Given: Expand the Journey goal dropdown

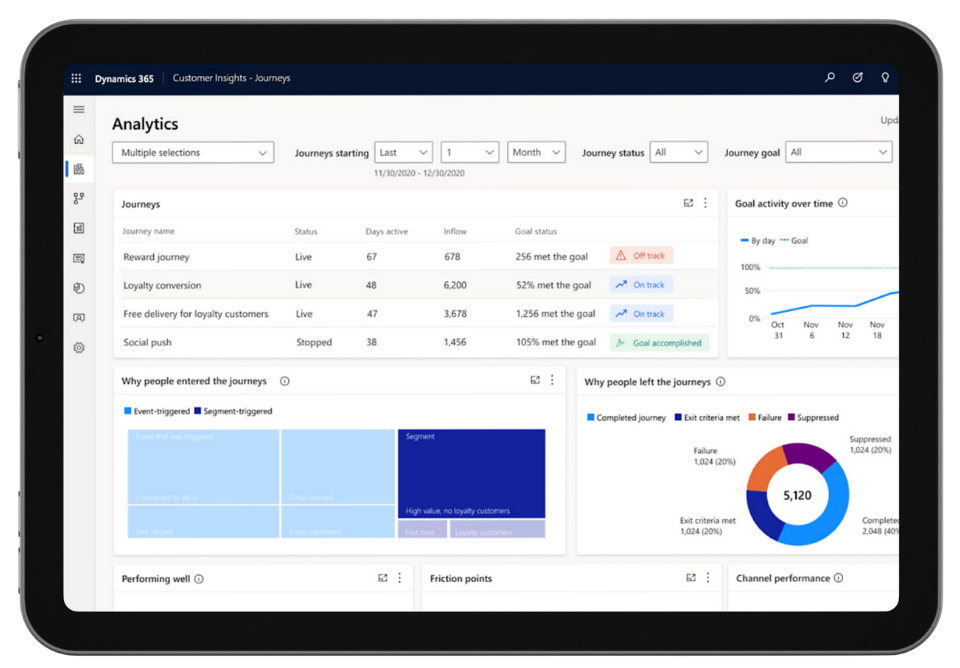Looking at the screenshot, I should pyautogui.click(x=837, y=153).
